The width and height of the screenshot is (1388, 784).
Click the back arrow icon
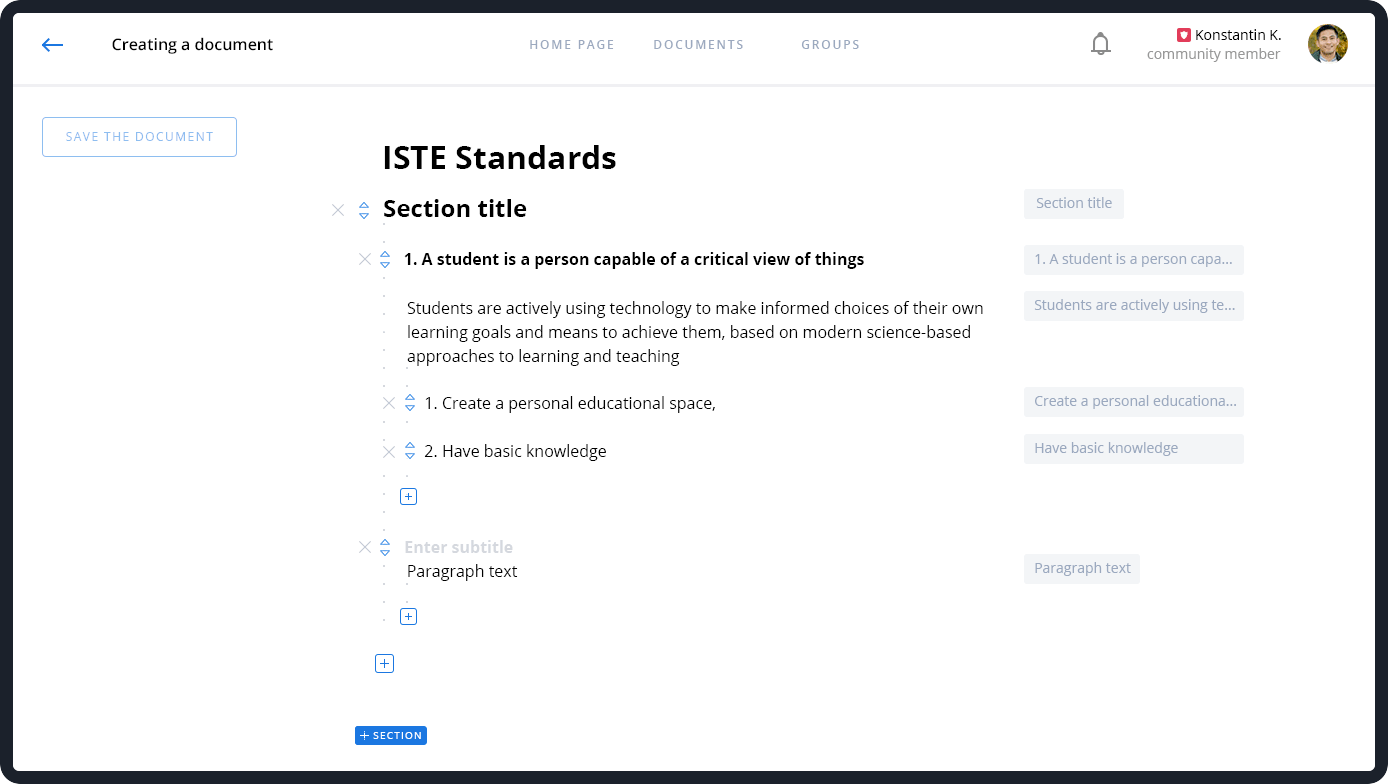coord(52,45)
